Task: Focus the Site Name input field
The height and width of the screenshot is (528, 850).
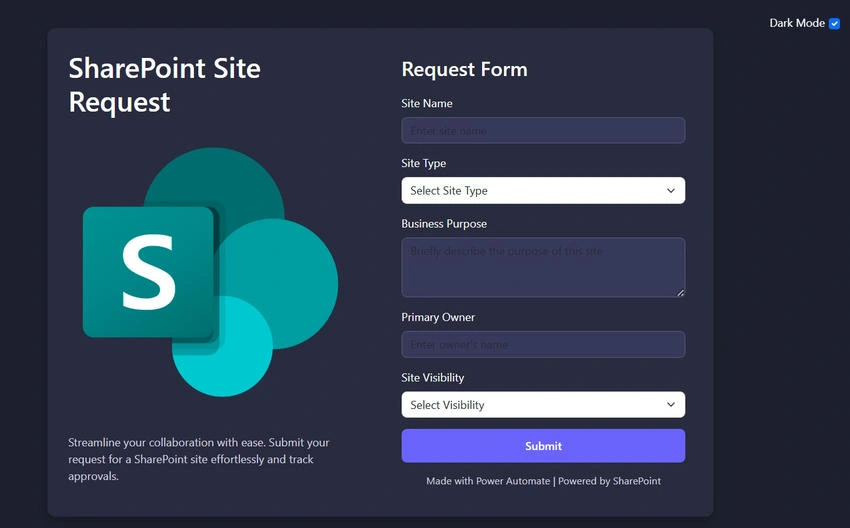Action: (x=543, y=131)
